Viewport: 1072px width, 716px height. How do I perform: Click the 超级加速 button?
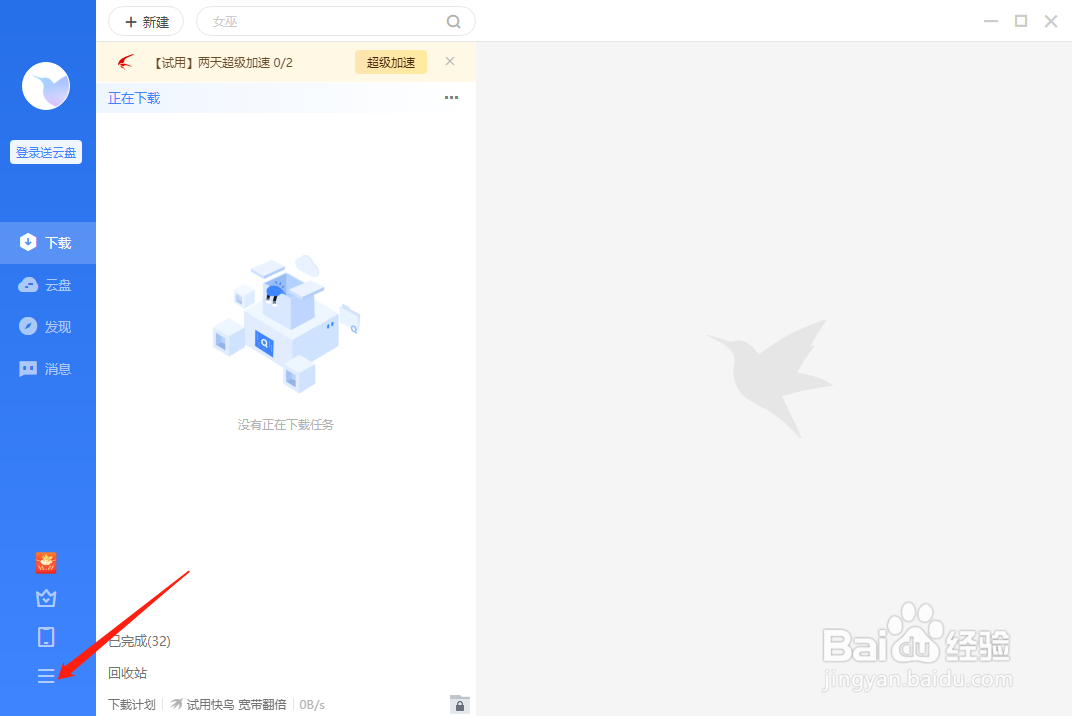pyautogui.click(x=390, y=62)
